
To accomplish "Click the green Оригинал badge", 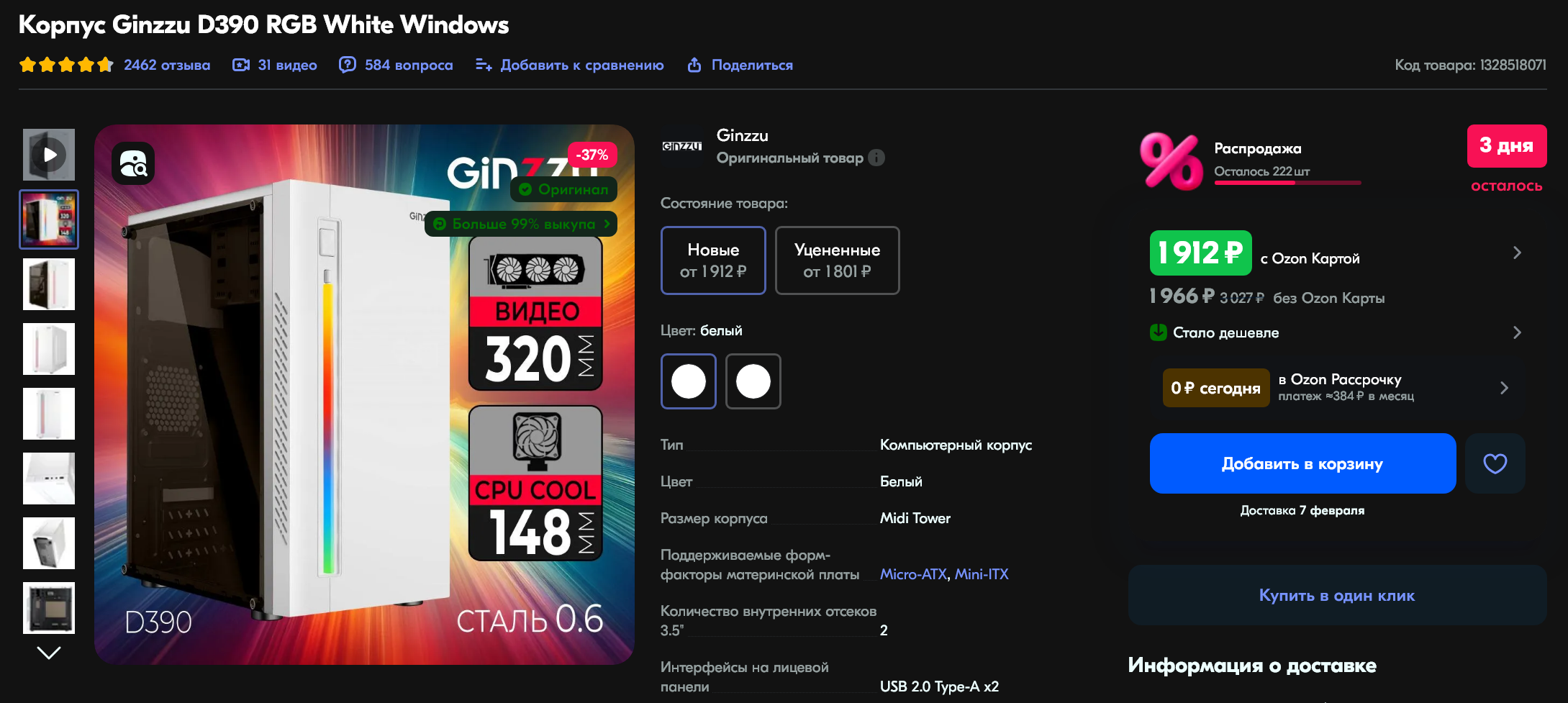I will click(564, 189).
